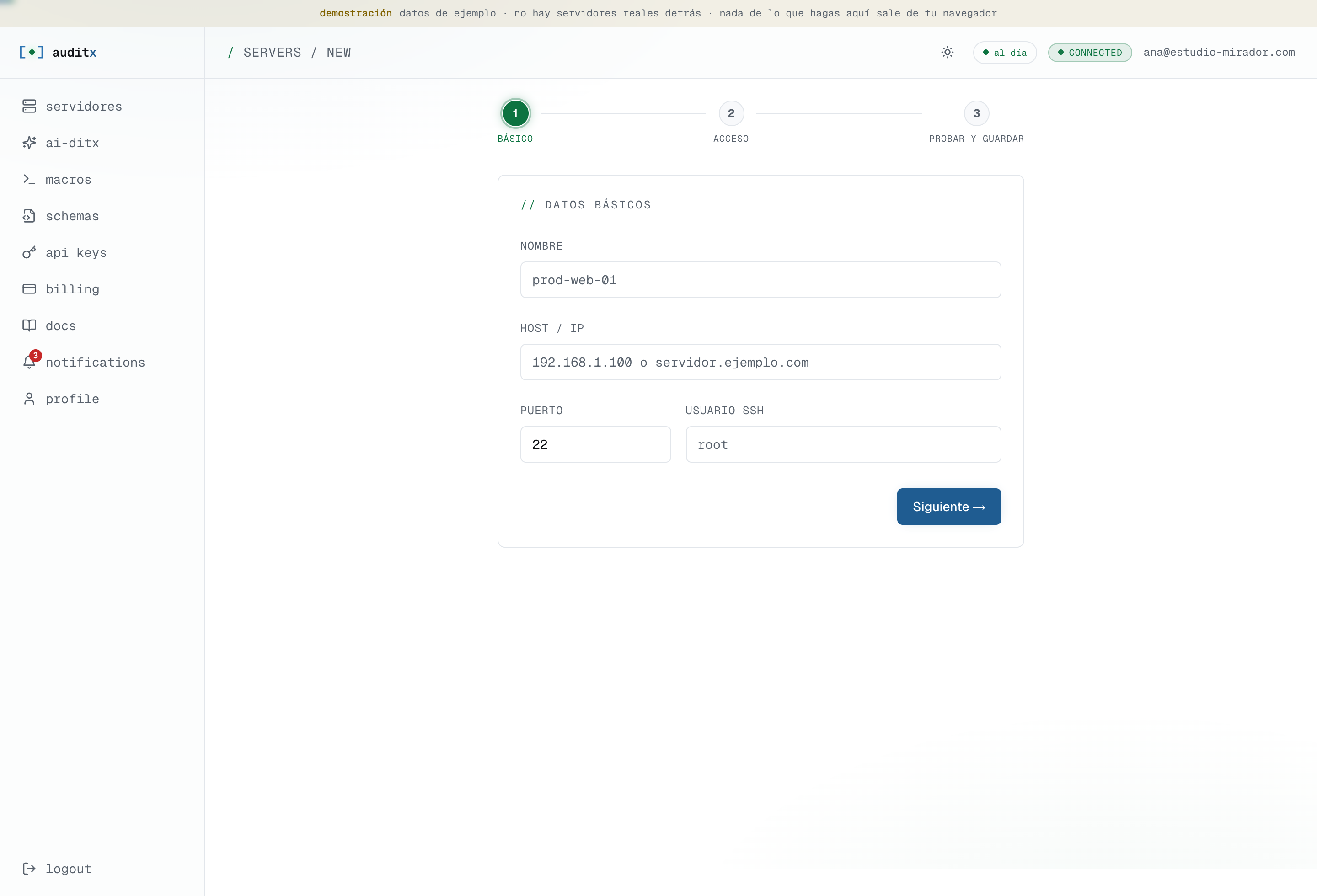Open the profile person icon
The image size is (1317, 896).
click(x=29, y=399)
